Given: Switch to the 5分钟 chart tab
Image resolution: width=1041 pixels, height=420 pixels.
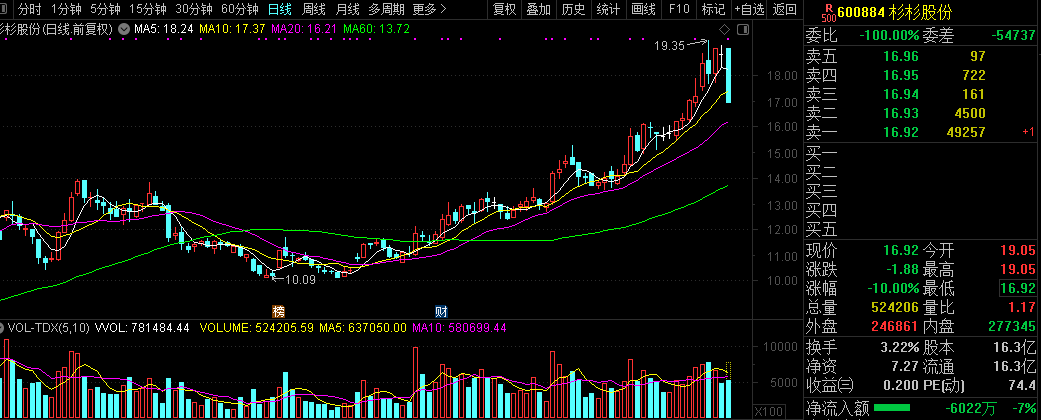Looking at the screenshot, I should pyautogui.click(x=105, y=9).
